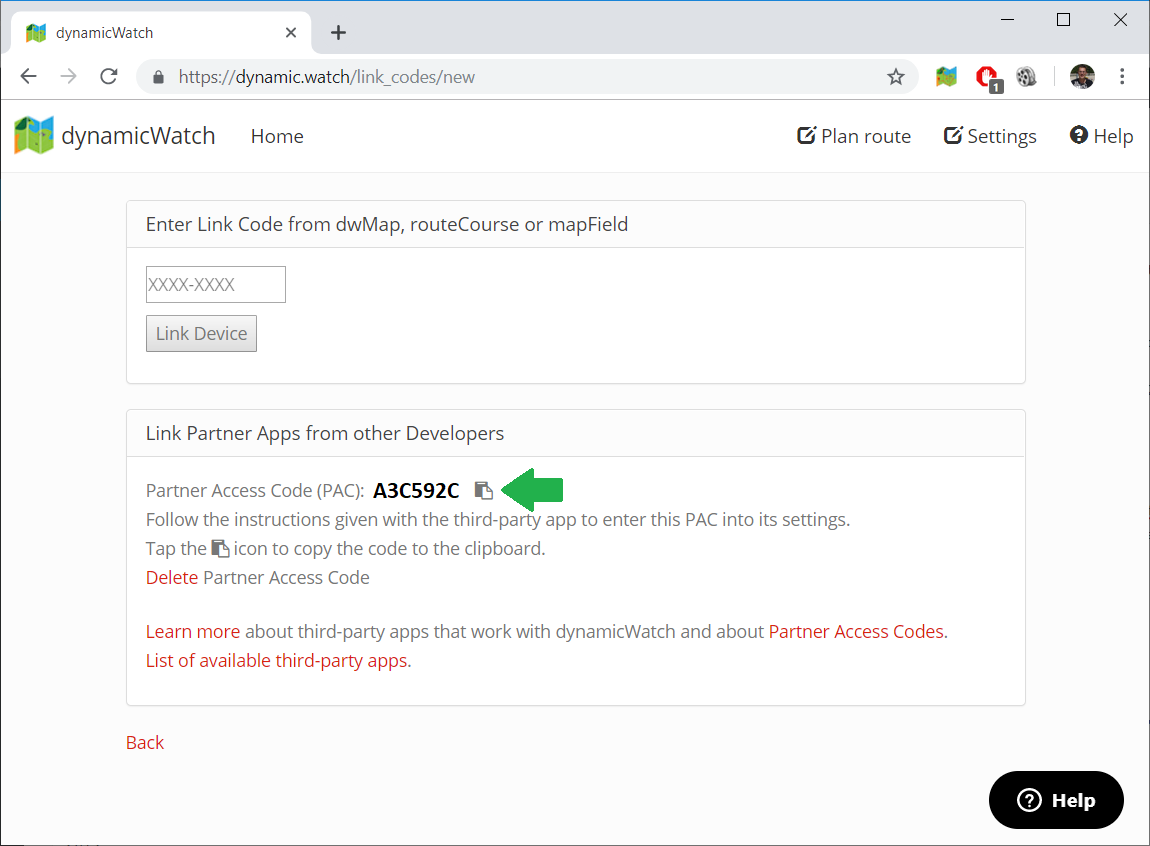Close the dynamicWatch tab

click(x=291, y=33)
